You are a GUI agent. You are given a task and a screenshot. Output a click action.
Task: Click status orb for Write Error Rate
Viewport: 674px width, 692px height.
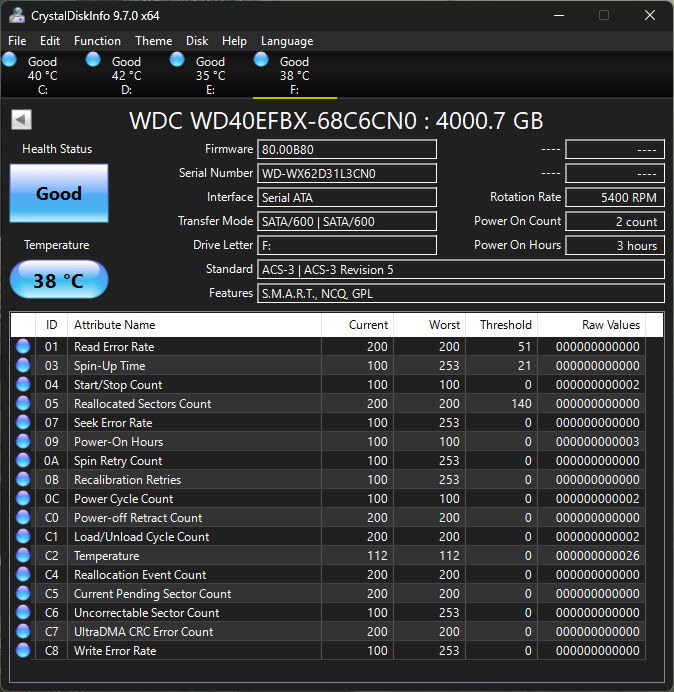click(x=23, y=650)
